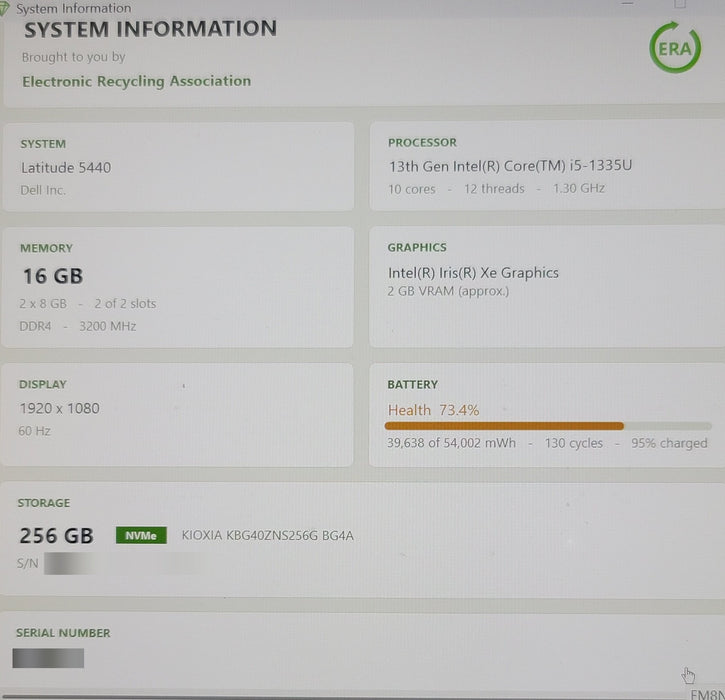The width and height of the screenshot is (725, 700).
Task: Click the Electronic Recycling Association link
Action: coord(136,81)
